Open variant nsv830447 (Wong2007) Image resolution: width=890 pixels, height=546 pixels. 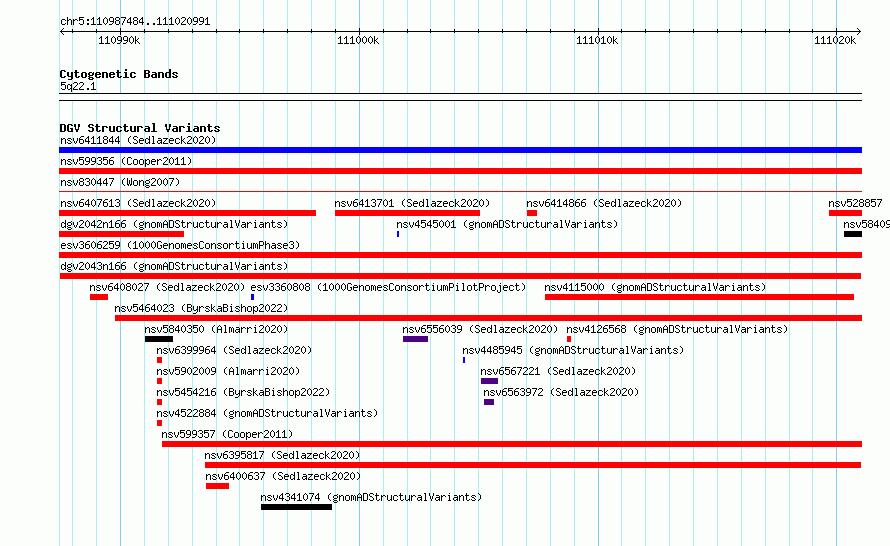(x=120, y=182)
